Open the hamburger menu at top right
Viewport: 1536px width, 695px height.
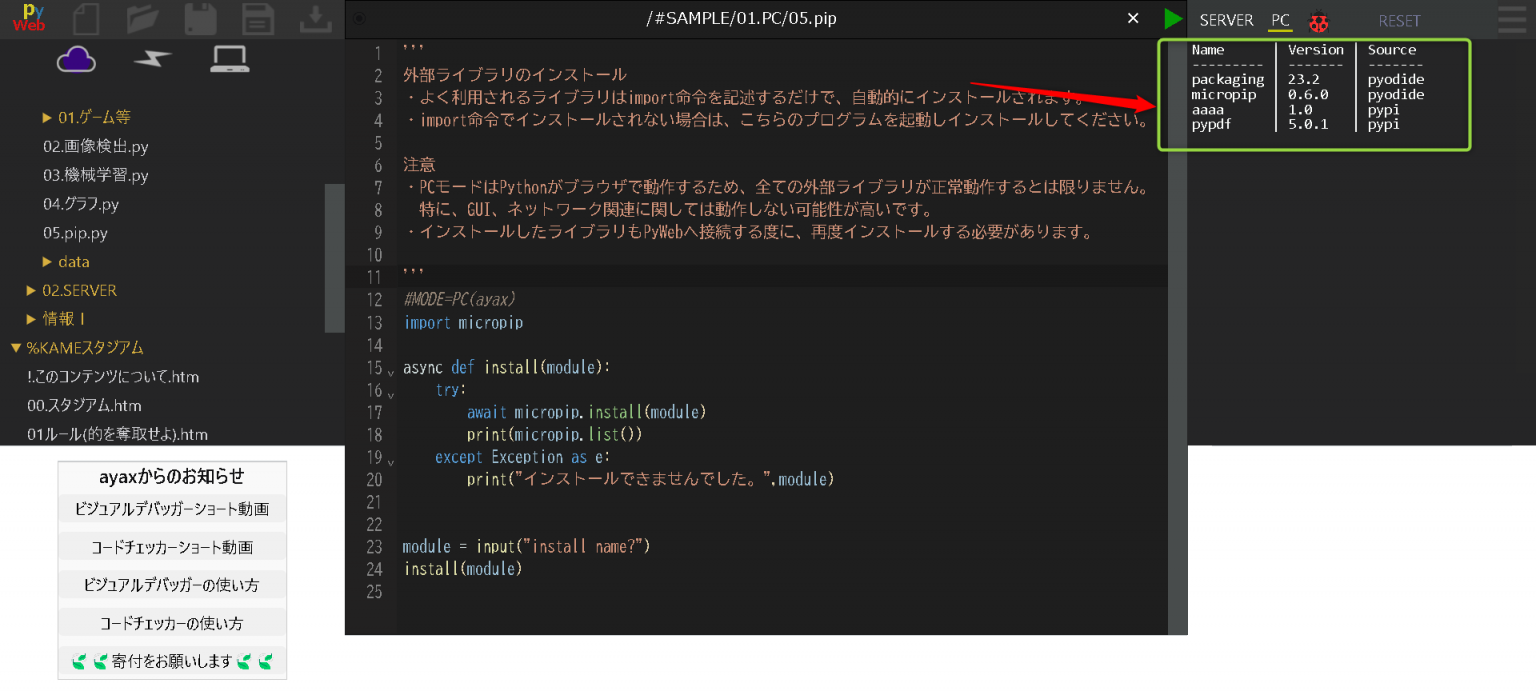(x=1510, y=19)
